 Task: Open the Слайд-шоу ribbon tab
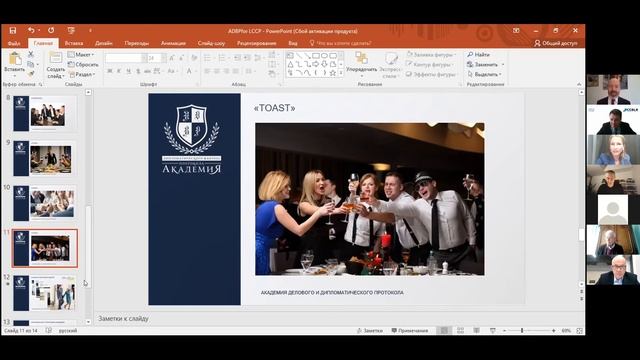coord(211,43)
